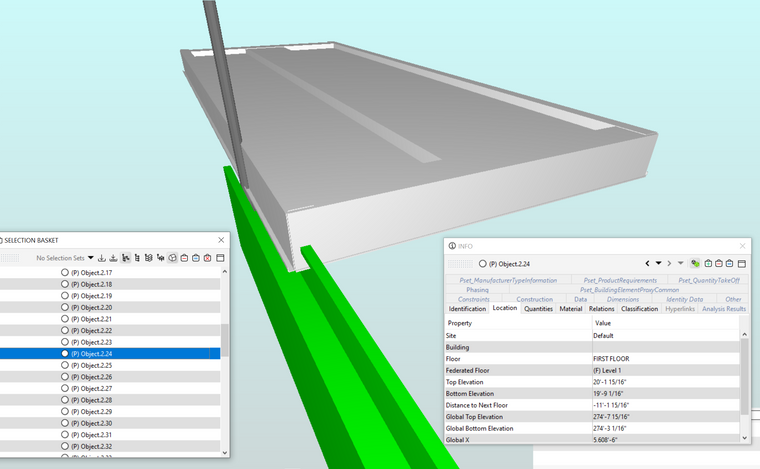Click Selection Basket scrollbar up arrow
Image resolution: width=760 pixels, height=469 pixels.
point(224,272)
